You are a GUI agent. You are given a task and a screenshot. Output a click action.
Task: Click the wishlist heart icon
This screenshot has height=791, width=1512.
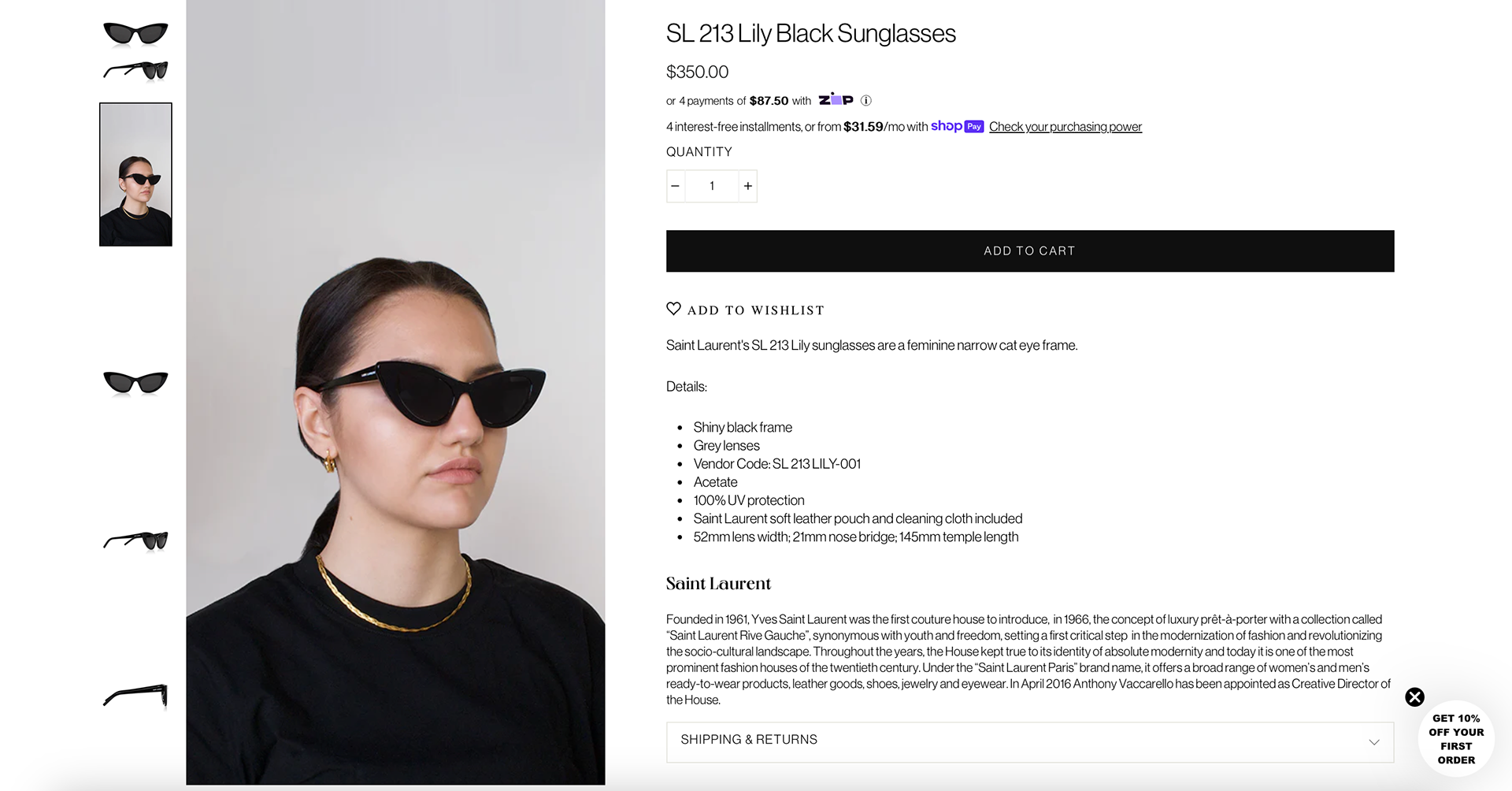pyautogui.click(x=673, y=309)
